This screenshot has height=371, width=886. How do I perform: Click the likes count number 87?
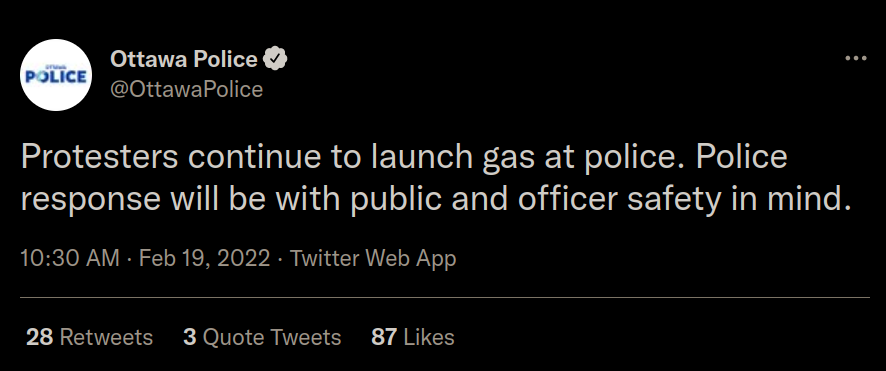tap(384, 337)
